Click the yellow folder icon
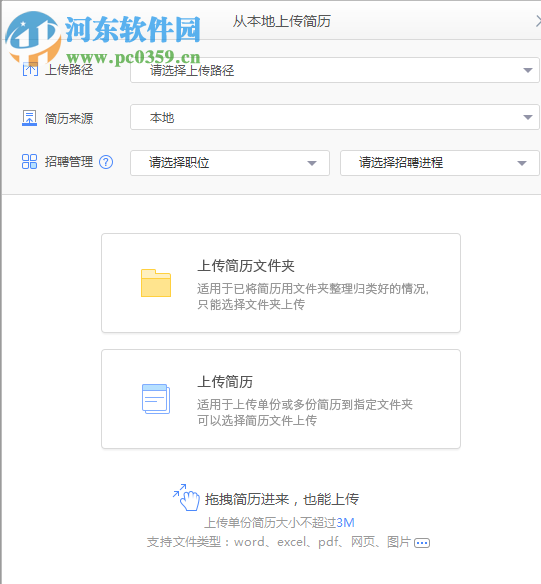The image size is (541, 584). 156,283
